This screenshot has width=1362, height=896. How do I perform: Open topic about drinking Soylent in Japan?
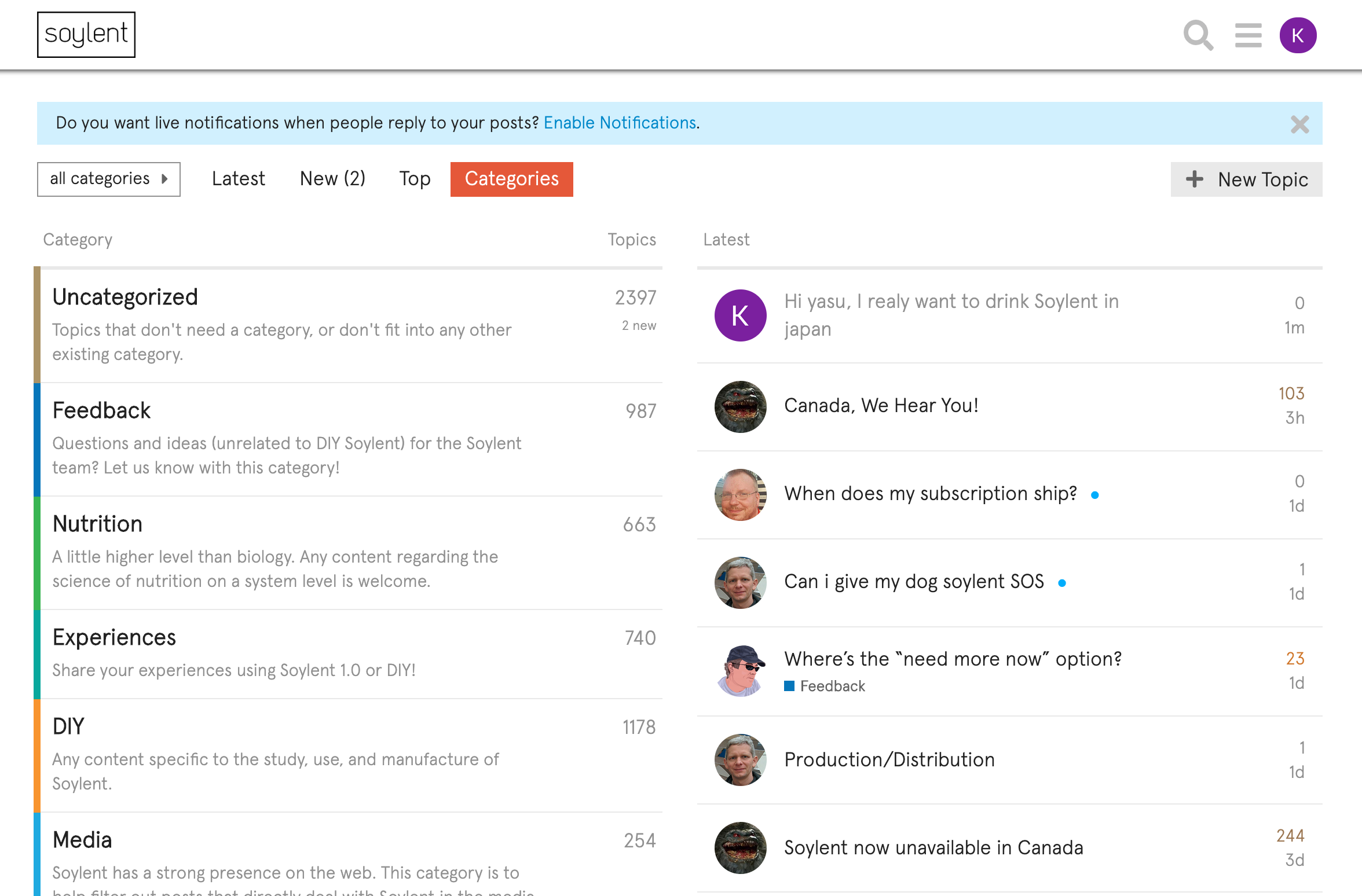tap(951, 315)
